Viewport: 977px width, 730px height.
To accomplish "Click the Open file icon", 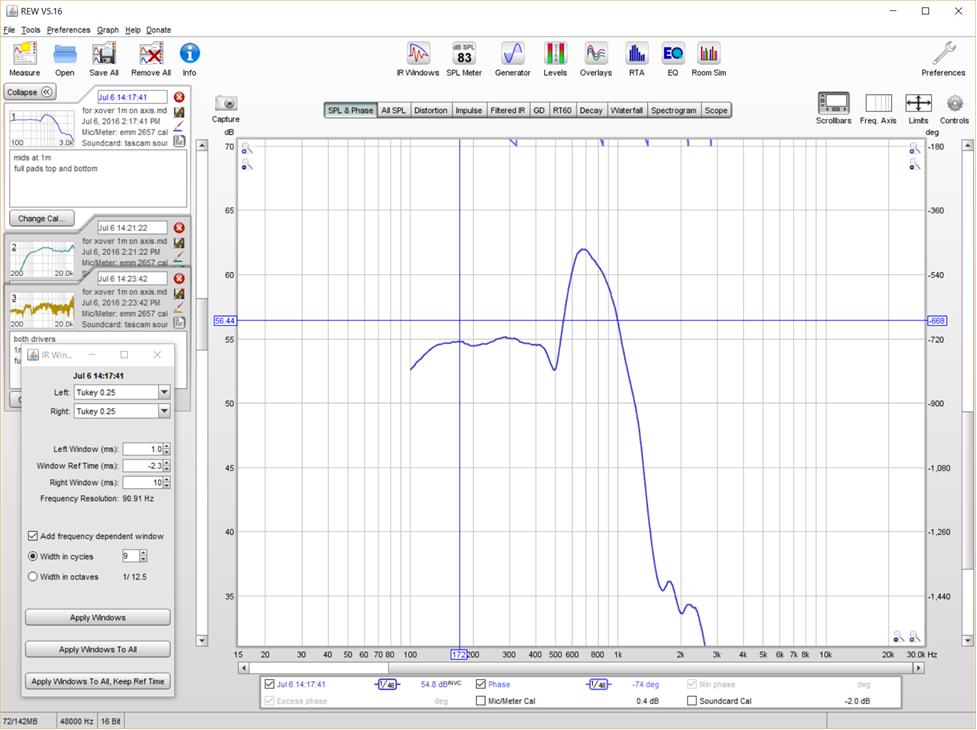I will point(64,59).
